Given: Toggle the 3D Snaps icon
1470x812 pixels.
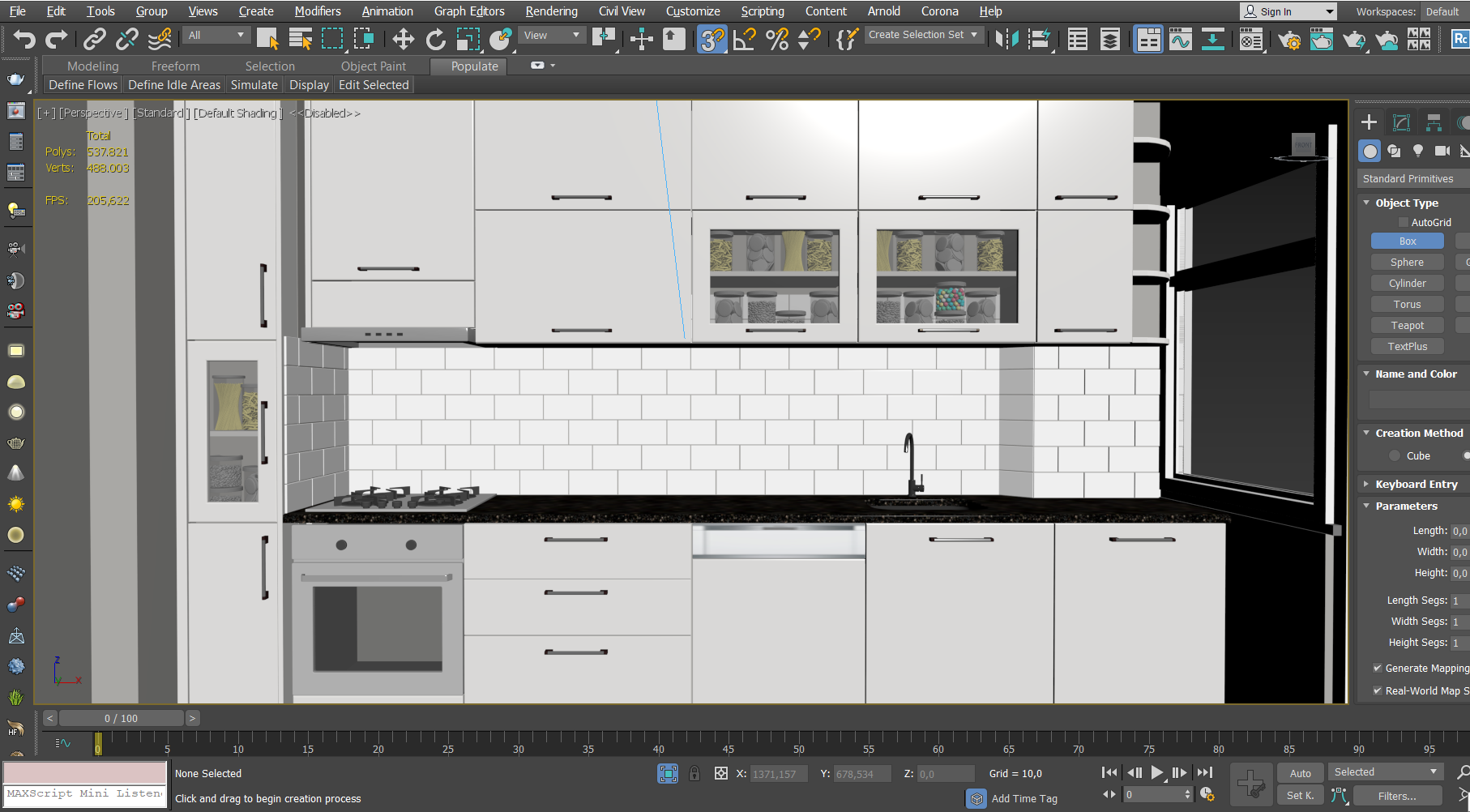Looking at the screenshot, I should (x=711, y=39).
